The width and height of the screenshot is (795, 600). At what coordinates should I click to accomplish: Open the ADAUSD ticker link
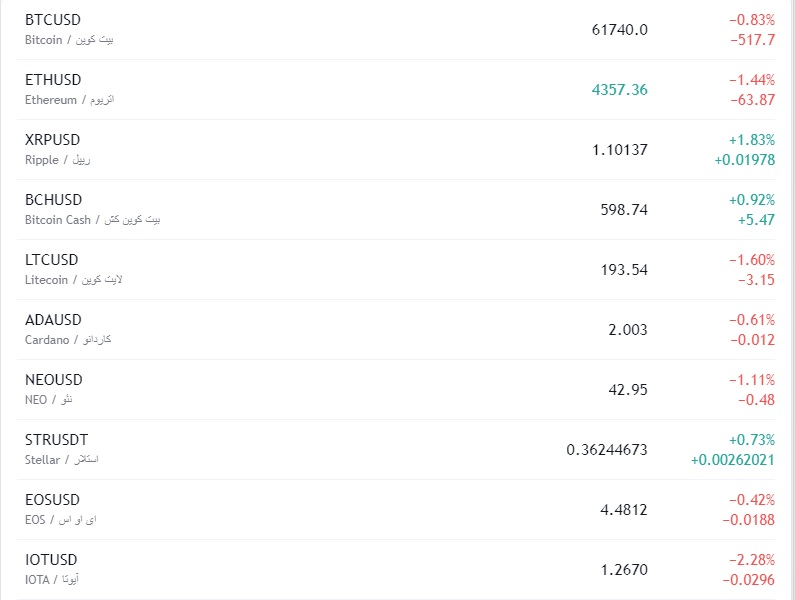click(53, 320)
